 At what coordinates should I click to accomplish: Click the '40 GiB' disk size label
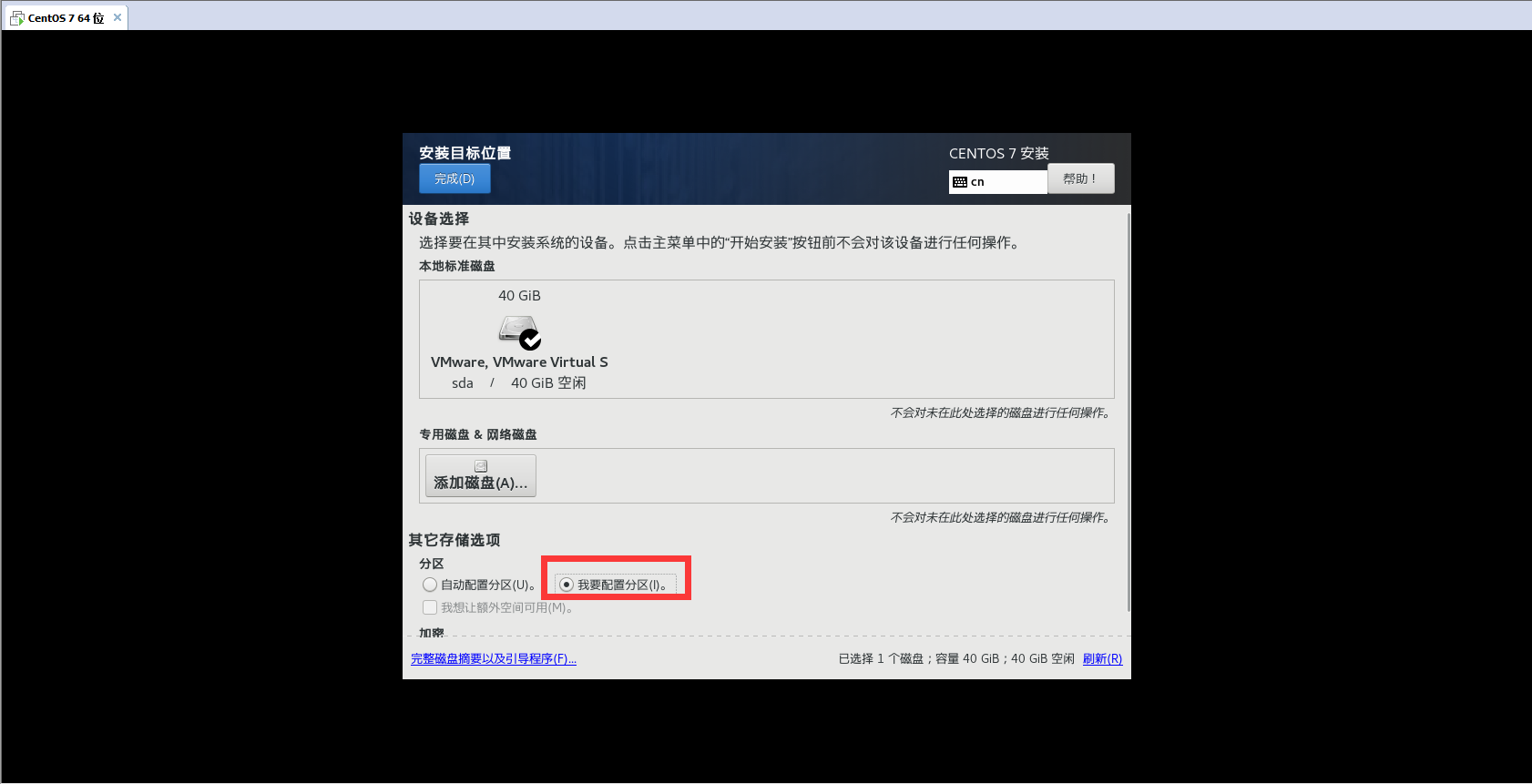coord(519,296)
